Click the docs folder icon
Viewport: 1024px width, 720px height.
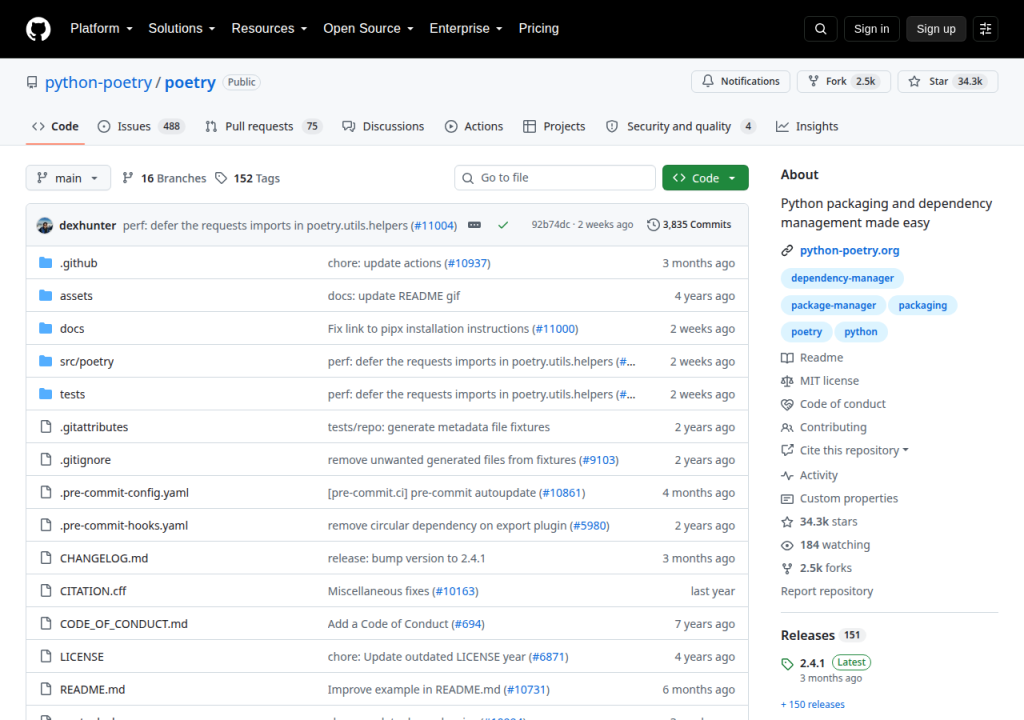point(46,328)
